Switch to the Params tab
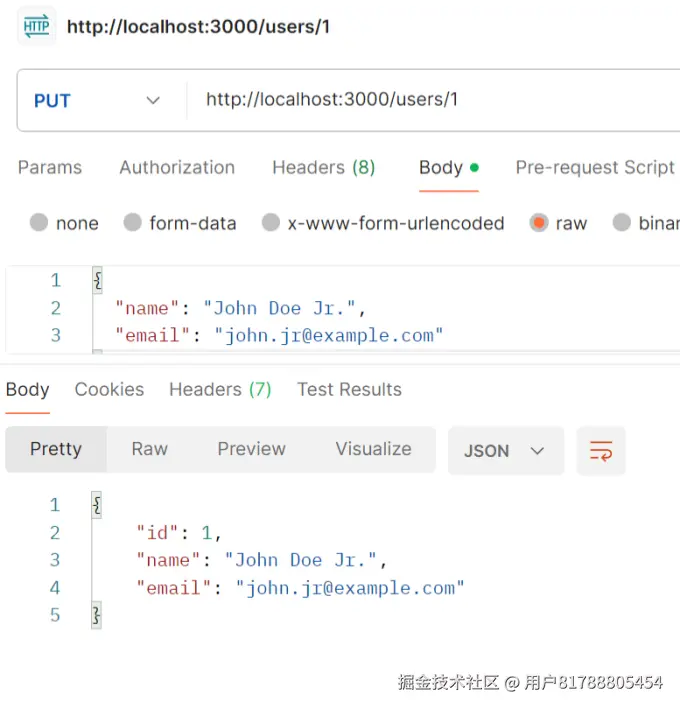The image size is (681, 710). (x=50, y=167)
